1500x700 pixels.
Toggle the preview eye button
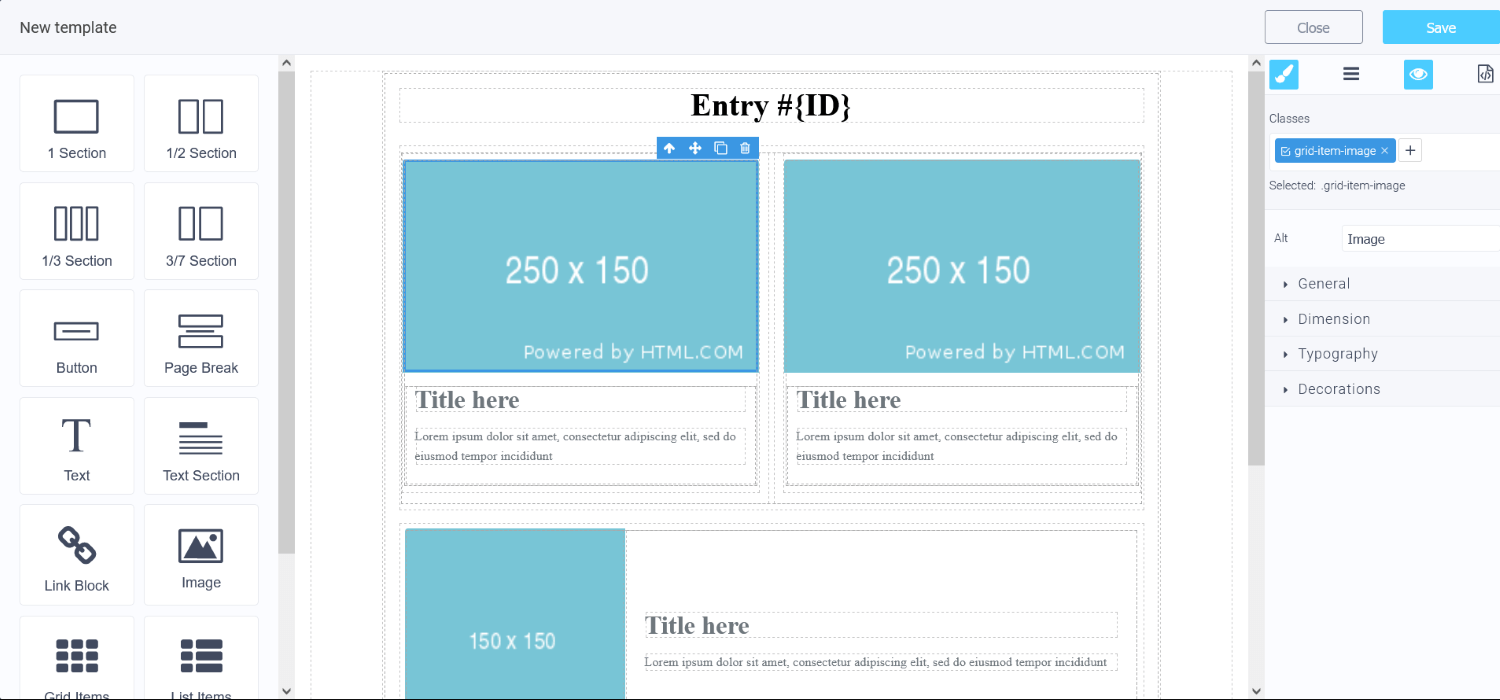pos(1418,74)
